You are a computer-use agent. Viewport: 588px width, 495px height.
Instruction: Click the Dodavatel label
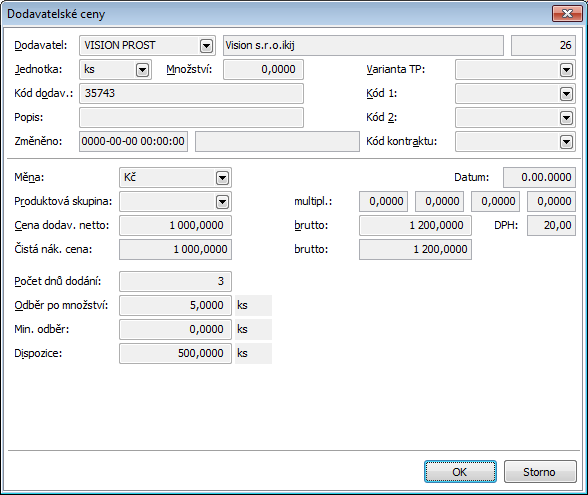click(41, 45)
